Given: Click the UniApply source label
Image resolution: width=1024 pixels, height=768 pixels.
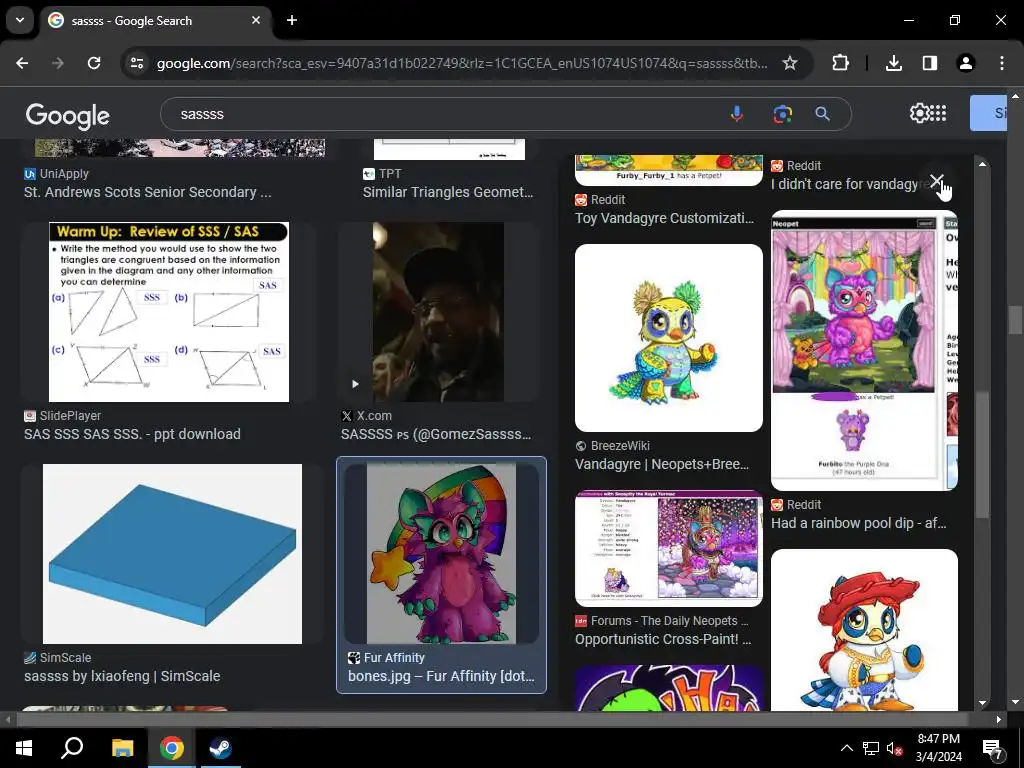Looking at the screenshot, I should pos(56,174).
